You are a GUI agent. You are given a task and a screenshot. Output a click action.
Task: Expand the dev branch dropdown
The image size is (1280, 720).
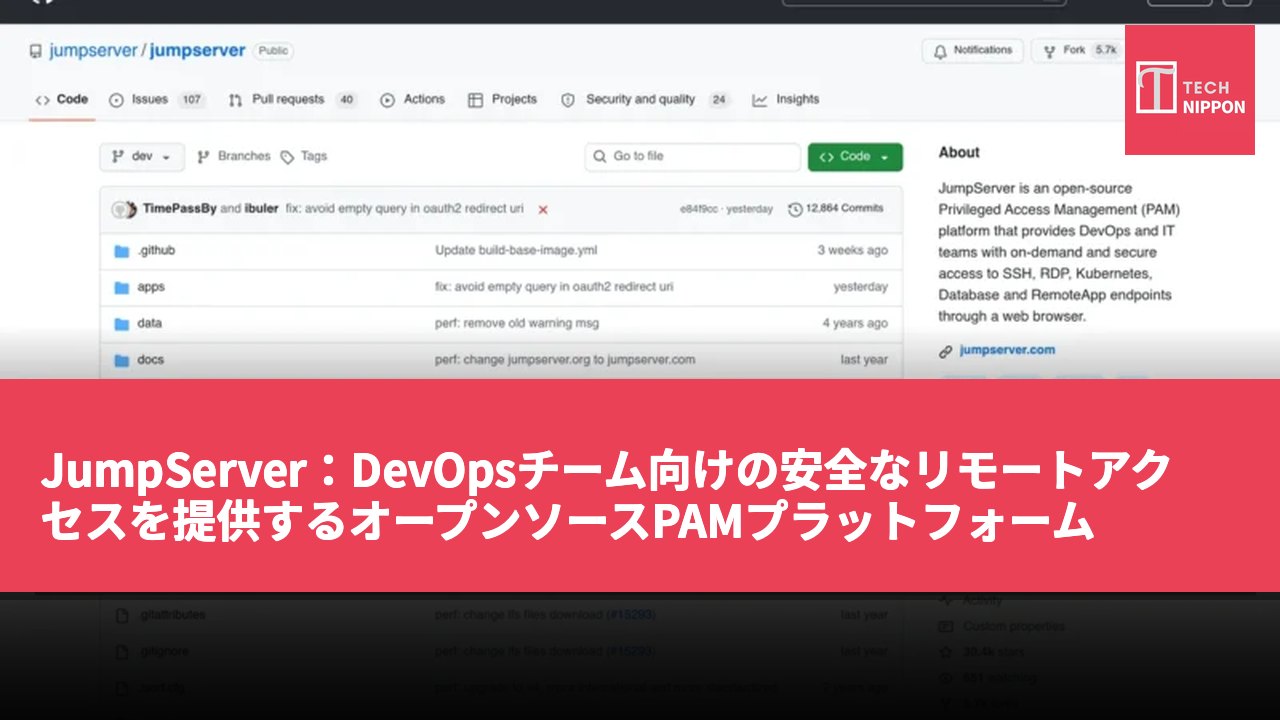coord(142,157)
